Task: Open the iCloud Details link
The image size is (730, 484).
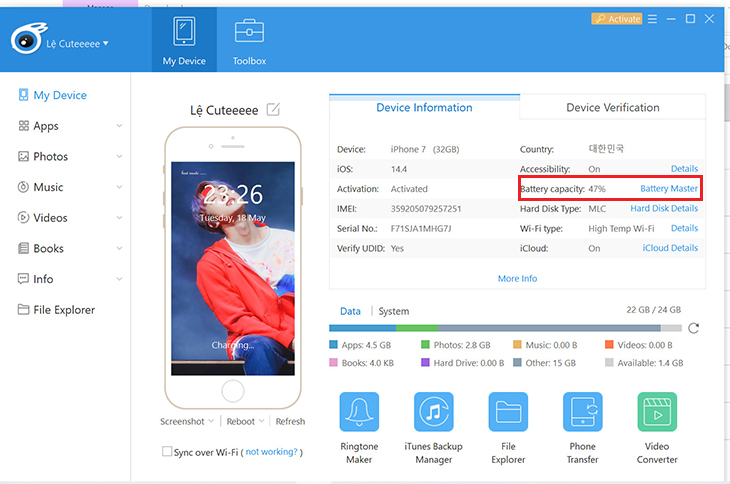Action: (x=670, y=248)
